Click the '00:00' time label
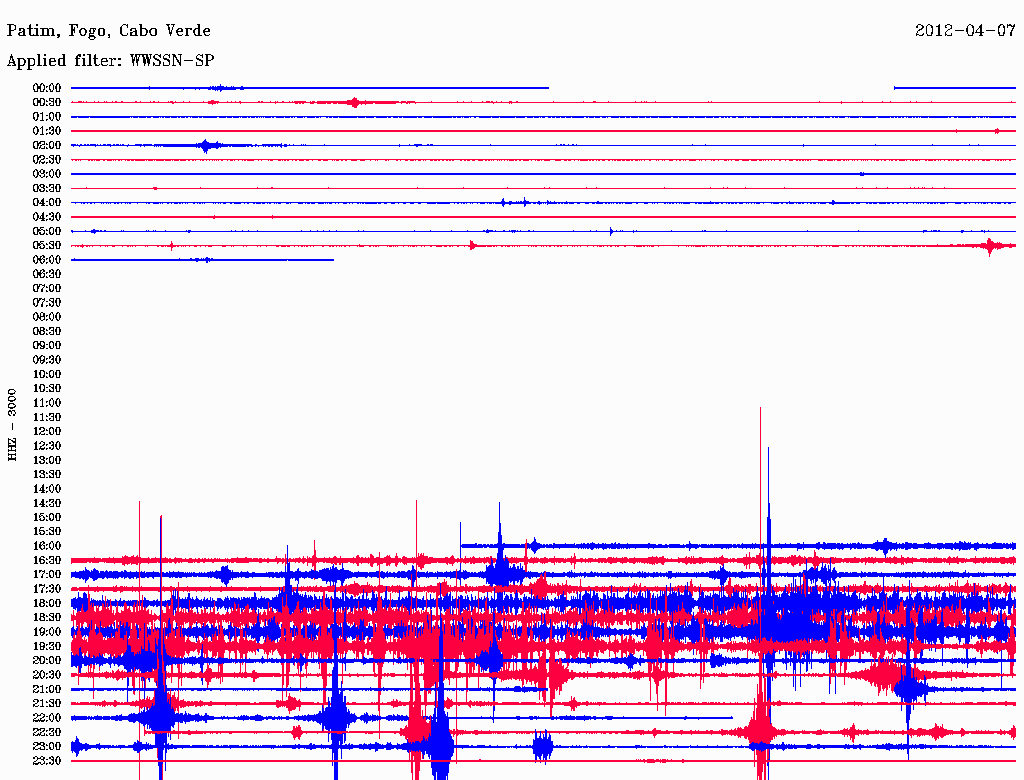Image resolution: width=1024 pixels, height=780 pixels. [47, 88]
